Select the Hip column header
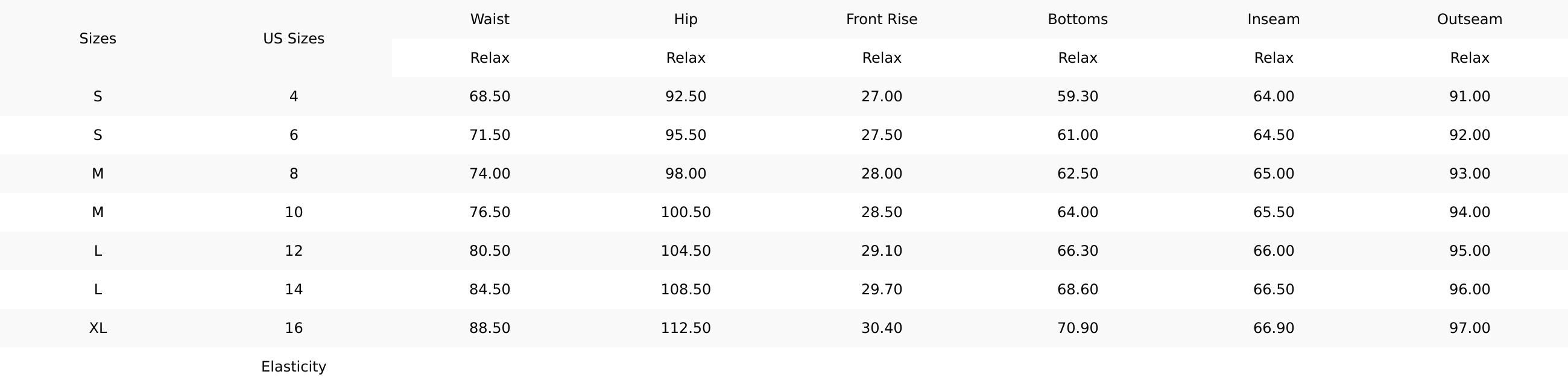The width and height of the screenshot is (1568, 386). 685,19
